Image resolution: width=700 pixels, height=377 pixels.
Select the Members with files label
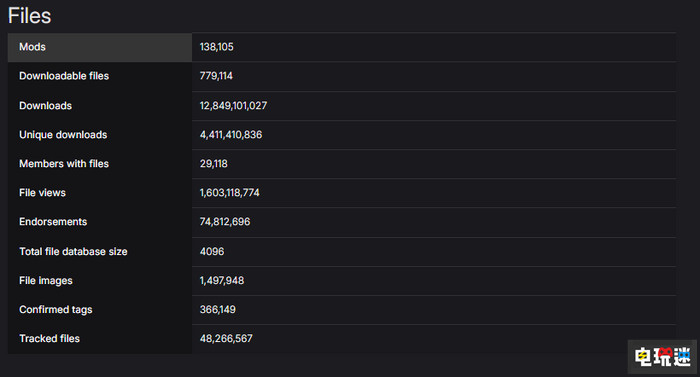(x=64, y=164)
